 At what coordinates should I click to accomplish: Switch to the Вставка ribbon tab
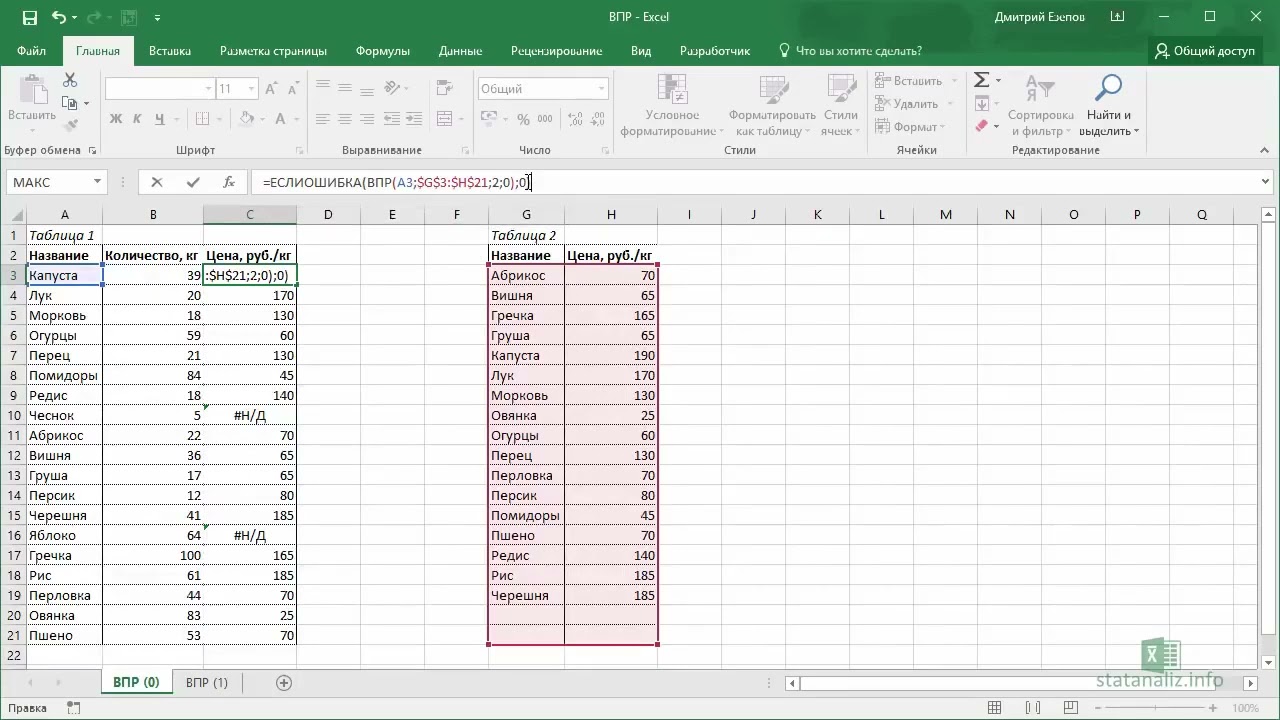pyautogui.click(x=170, y=51)
